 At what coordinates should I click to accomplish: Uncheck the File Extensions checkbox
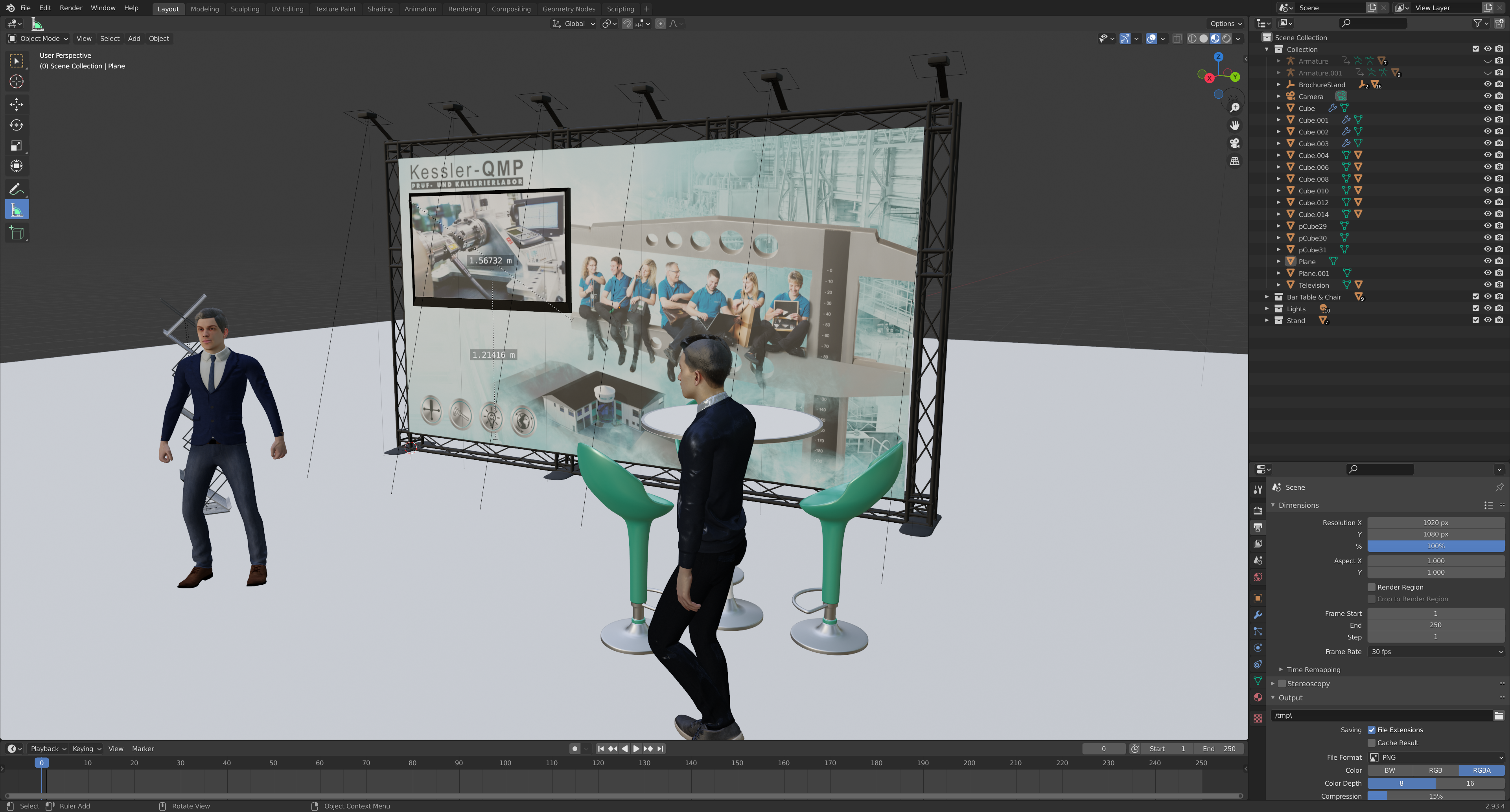pyautogui.click(x=1372, y=730)
